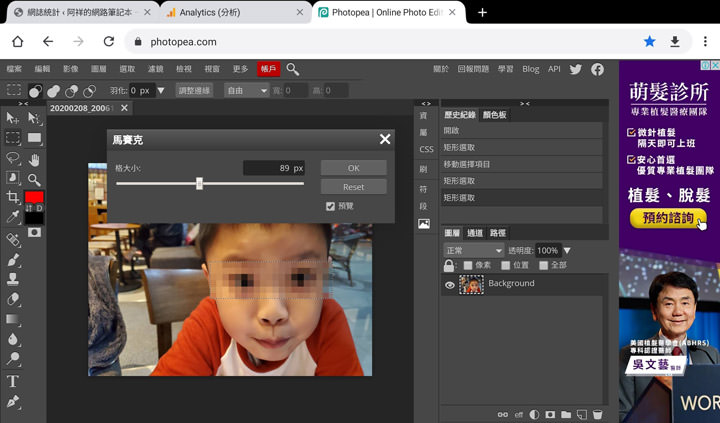Select the Rectangular Marquee tool
The width and height of the screenshot is (720, 423).
click(13, 138)
